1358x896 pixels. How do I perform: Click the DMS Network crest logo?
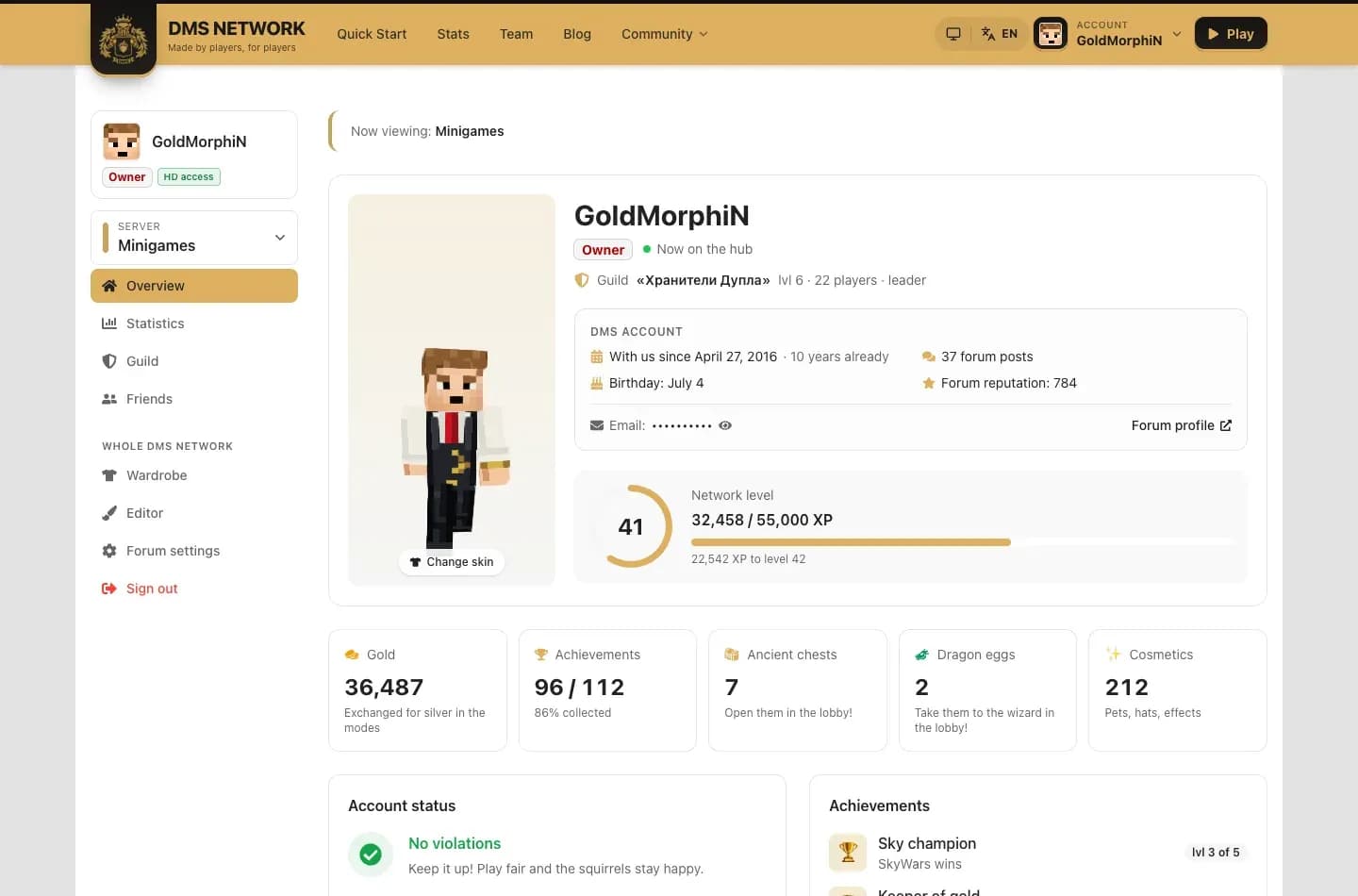click(124, 38)
